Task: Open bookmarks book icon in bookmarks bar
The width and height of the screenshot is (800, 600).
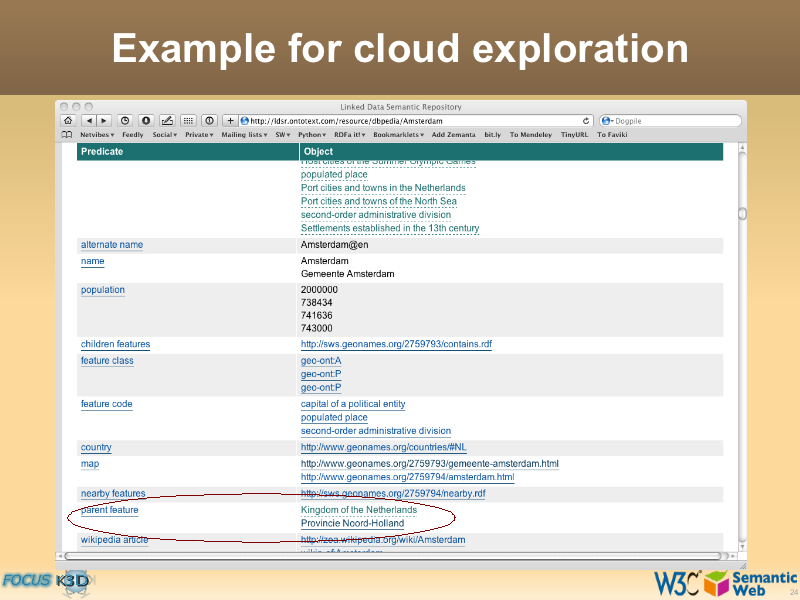Action: (67, 134)
